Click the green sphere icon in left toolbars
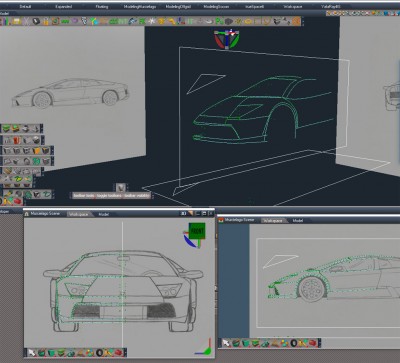 coord(36,161)
